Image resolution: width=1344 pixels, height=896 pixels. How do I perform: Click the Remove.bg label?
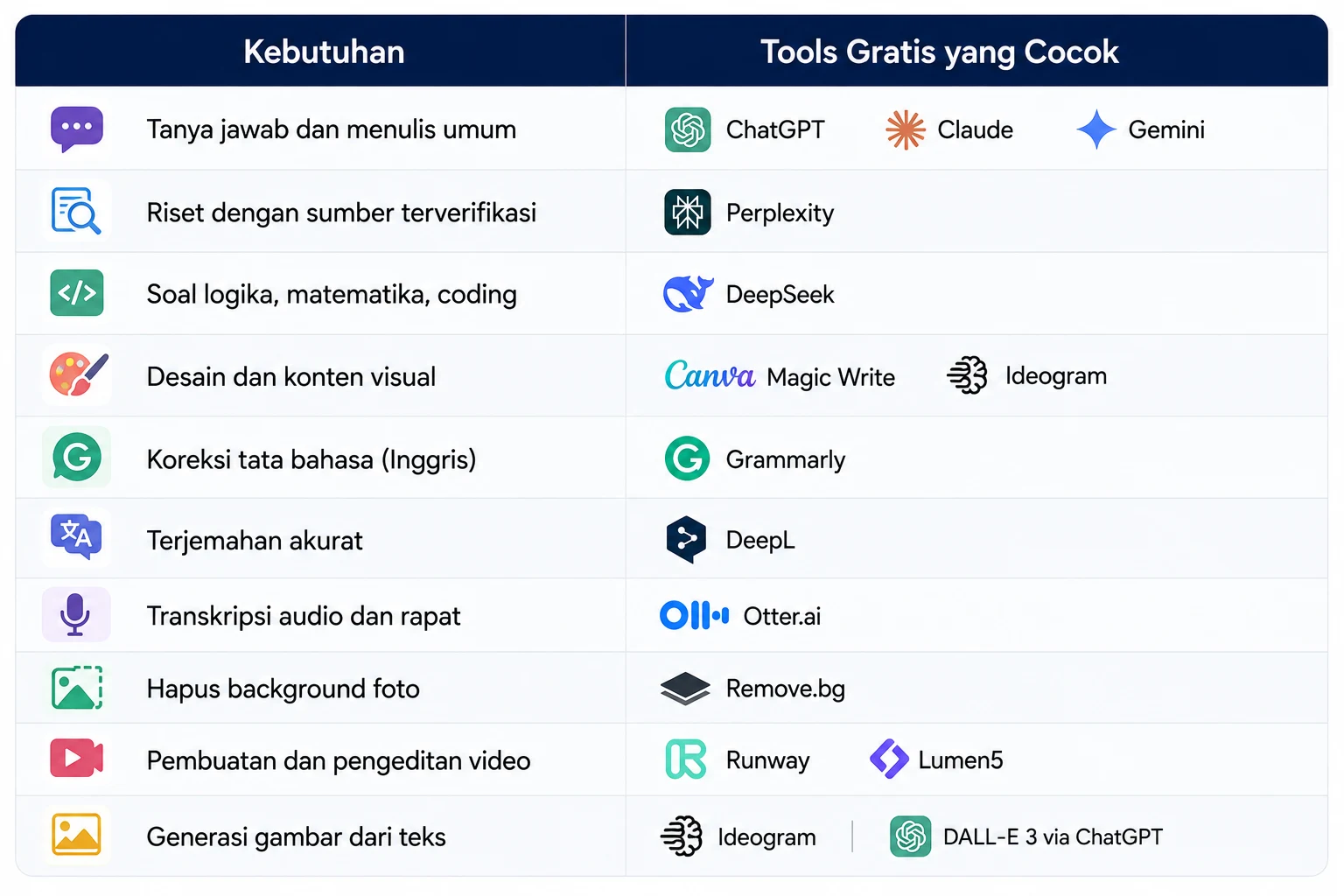pos(786,689)
